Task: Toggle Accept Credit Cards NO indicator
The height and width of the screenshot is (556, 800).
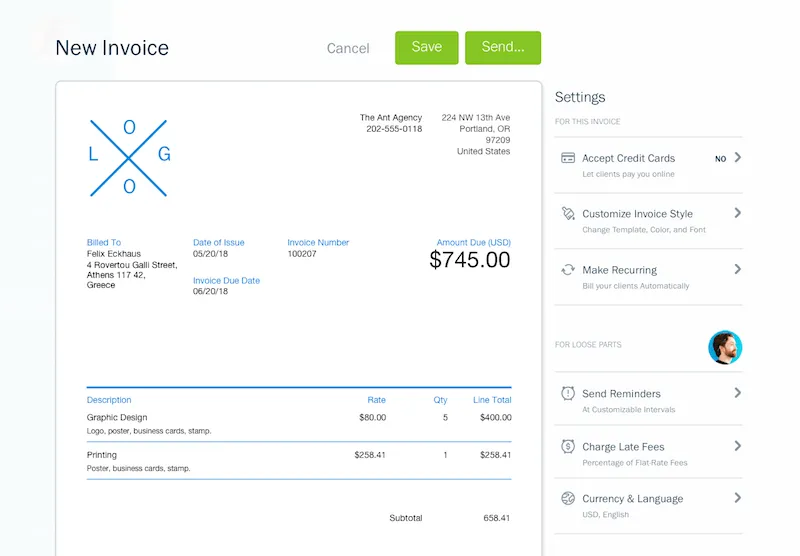Action: pos(720,159)
